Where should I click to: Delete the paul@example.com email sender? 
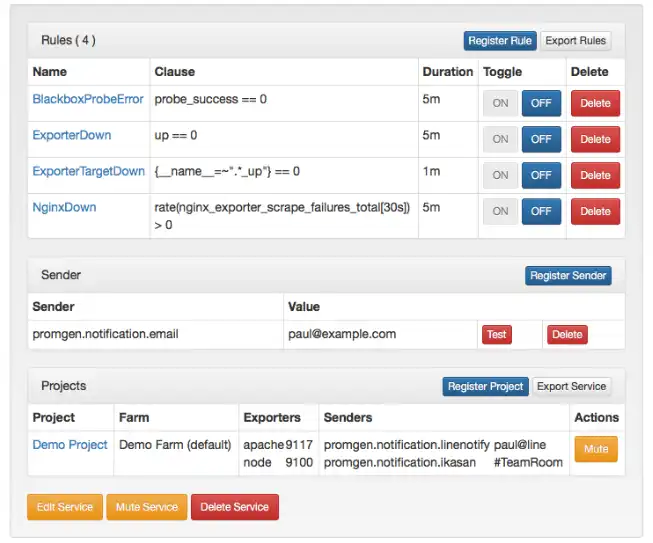(x=567, y=335)
